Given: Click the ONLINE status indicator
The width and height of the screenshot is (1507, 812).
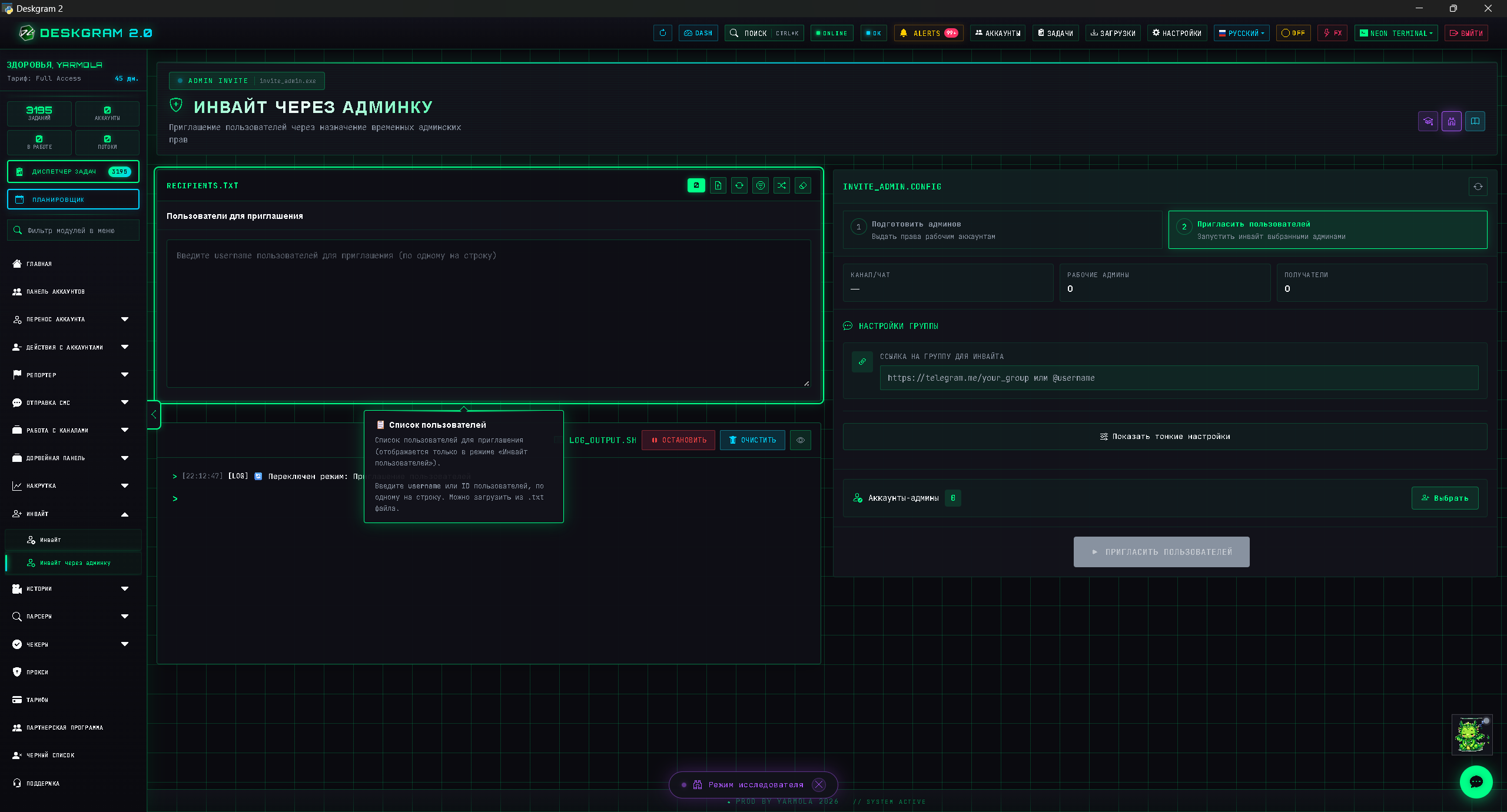Looking at the screenshot, I should coord(831,33).
